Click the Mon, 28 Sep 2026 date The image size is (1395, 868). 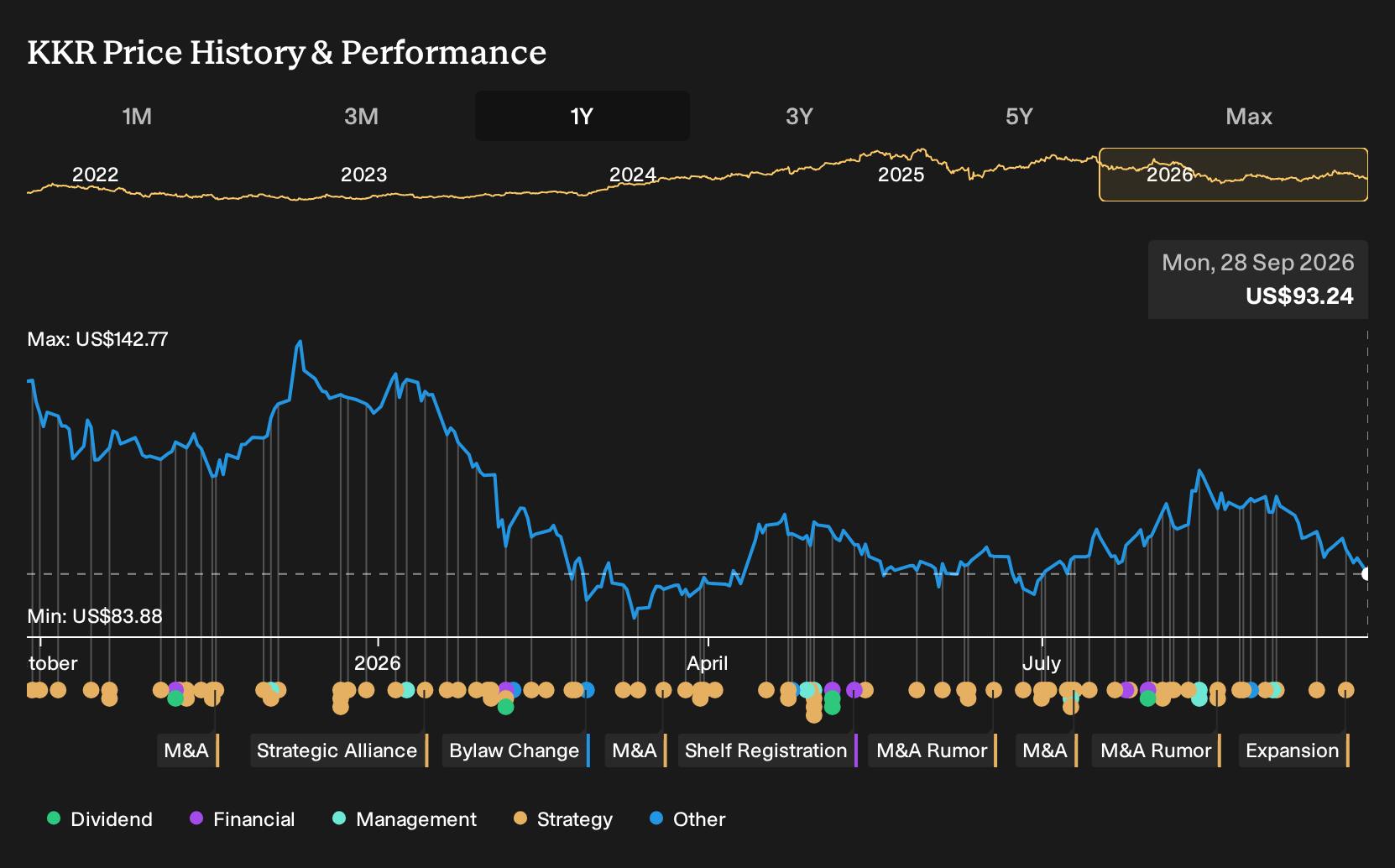(1258, 263)
